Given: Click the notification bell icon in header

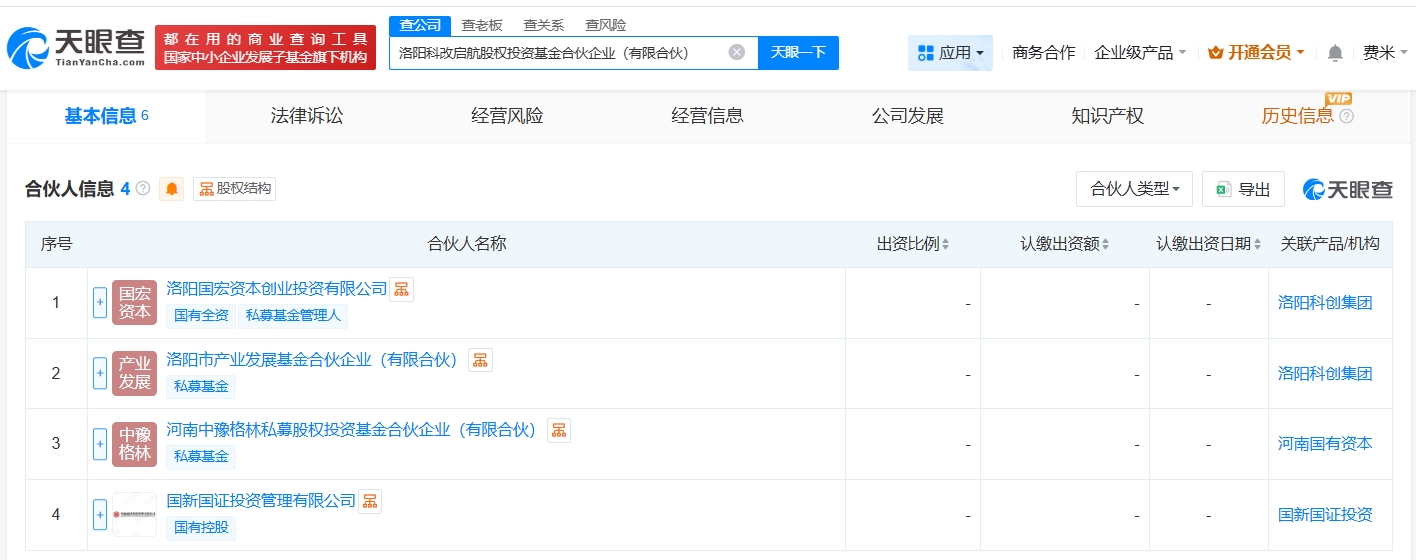Looking at the screenshot, I should coord(1335,53).
